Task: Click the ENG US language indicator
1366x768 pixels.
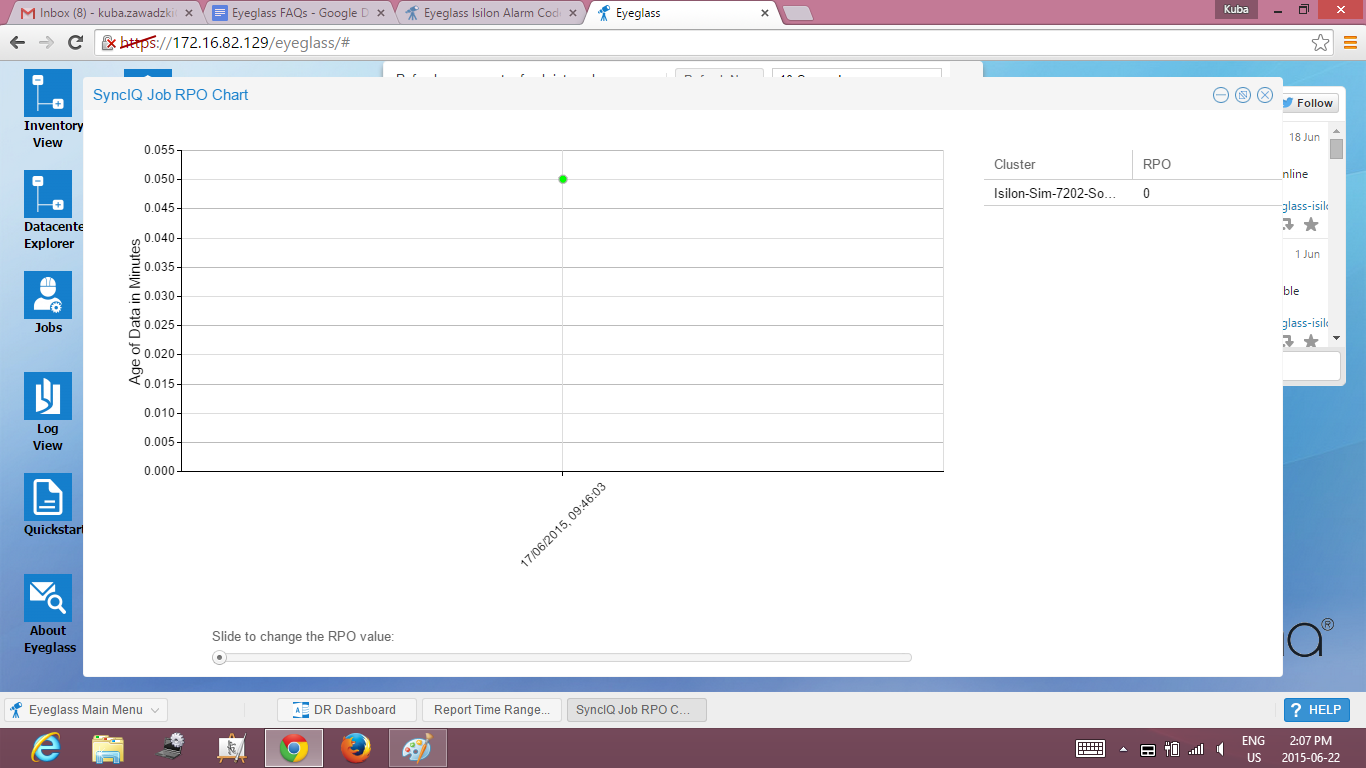Action: pyautogui.click(x=1253, y=749)
